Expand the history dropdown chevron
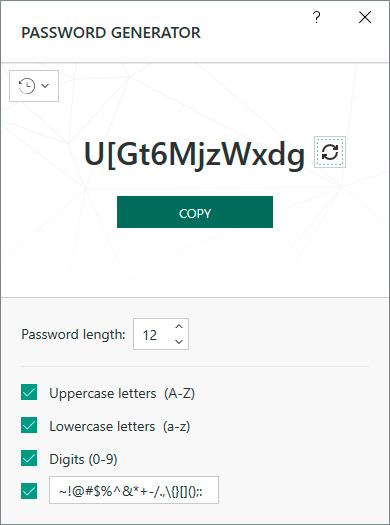This screenshot has height=525, width=390. [45, 86]
